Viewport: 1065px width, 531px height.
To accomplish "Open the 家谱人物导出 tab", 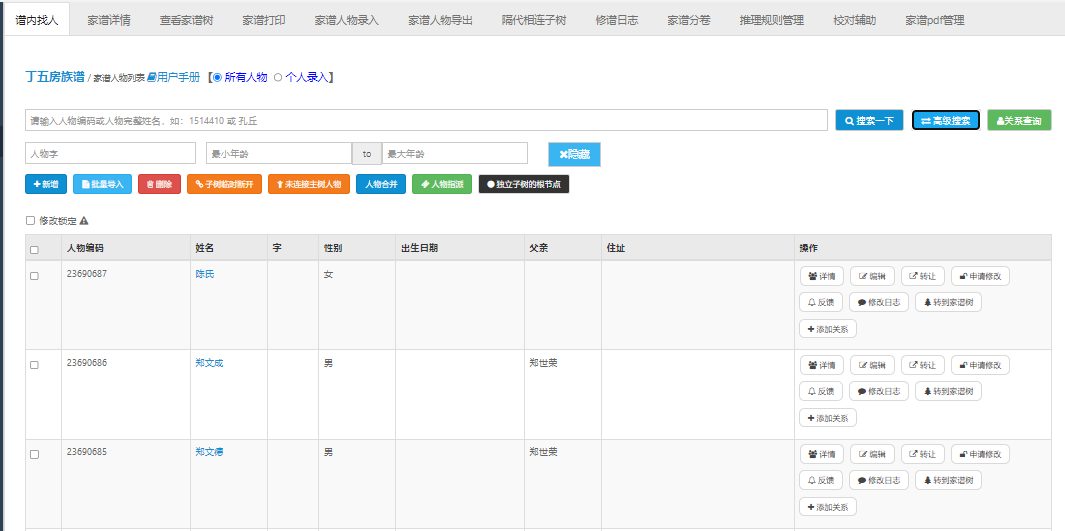I will click(x=441, y=20).
